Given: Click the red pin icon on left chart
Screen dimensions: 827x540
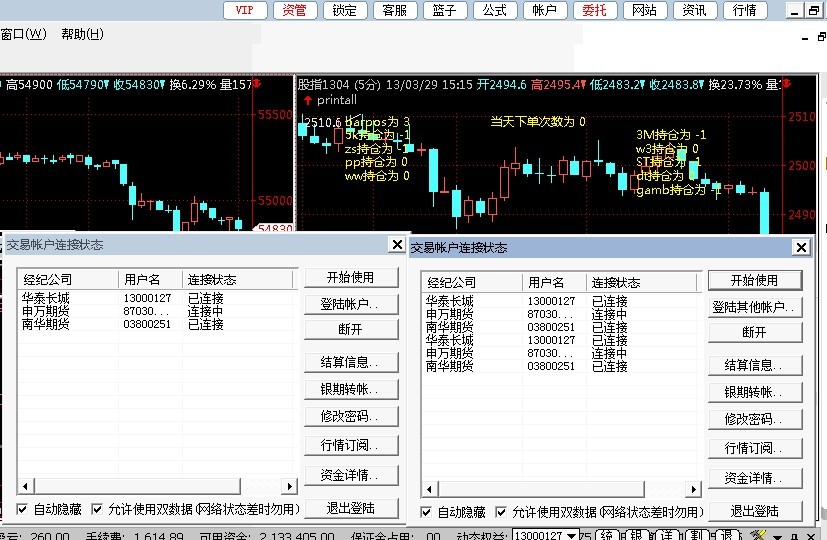Looking at the screenshot, I should click(256, 84).
